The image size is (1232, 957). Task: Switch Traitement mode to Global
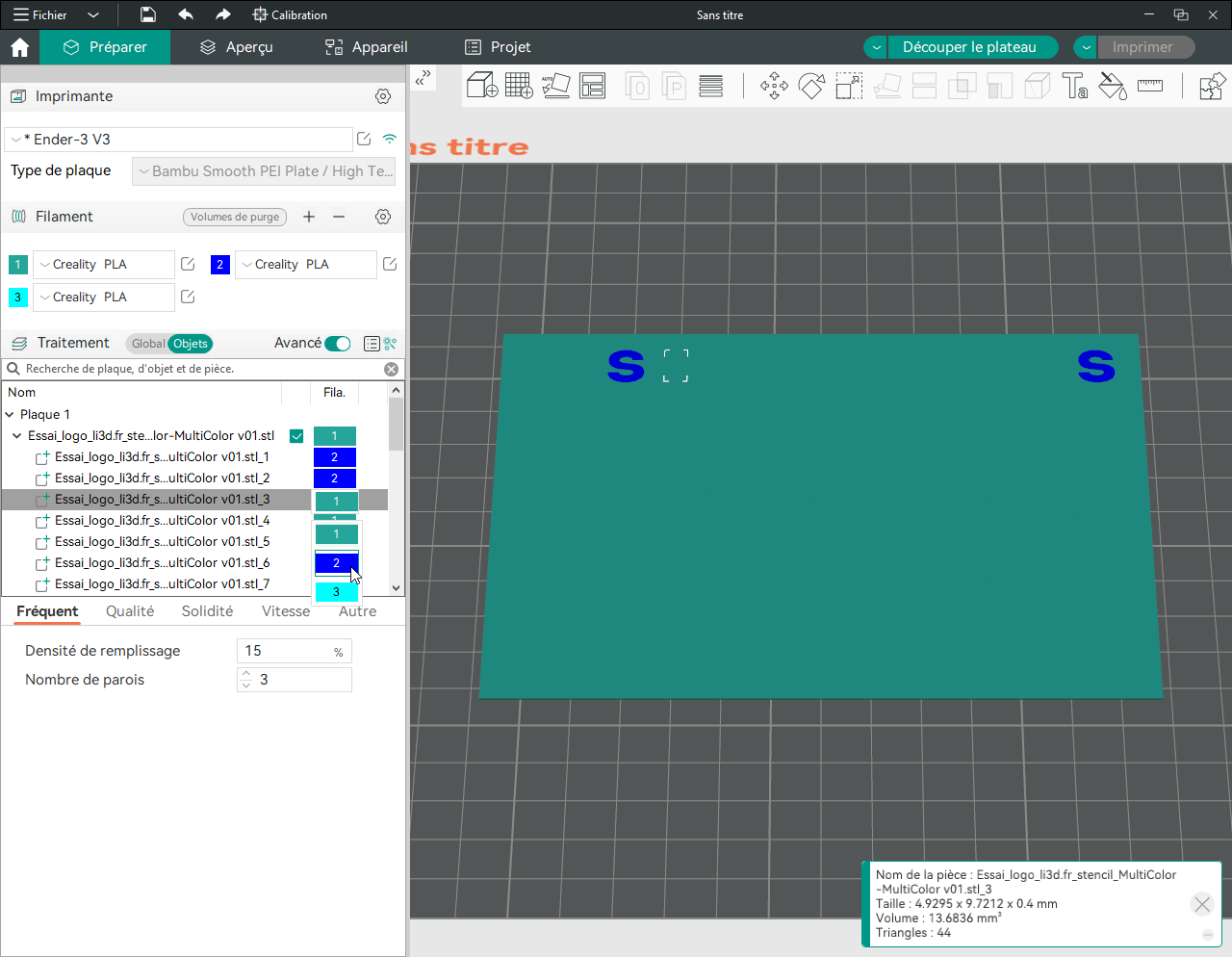click(x=148, y=344)
